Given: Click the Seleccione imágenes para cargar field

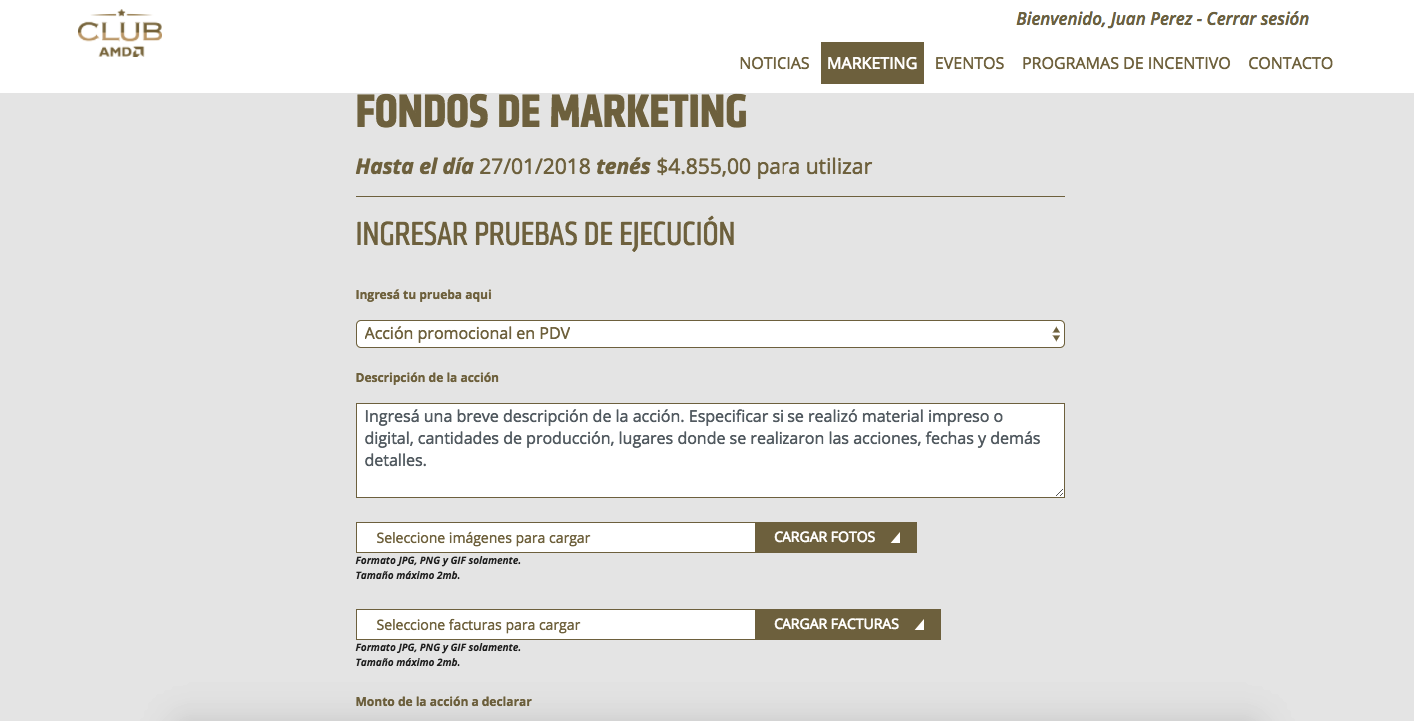Looking at the screenshot, I should point(555,538).
